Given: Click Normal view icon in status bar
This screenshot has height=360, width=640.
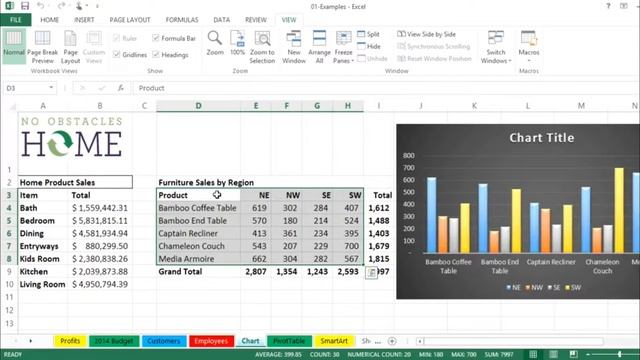Looking at the screenshot, I should (x=533, y=354).
